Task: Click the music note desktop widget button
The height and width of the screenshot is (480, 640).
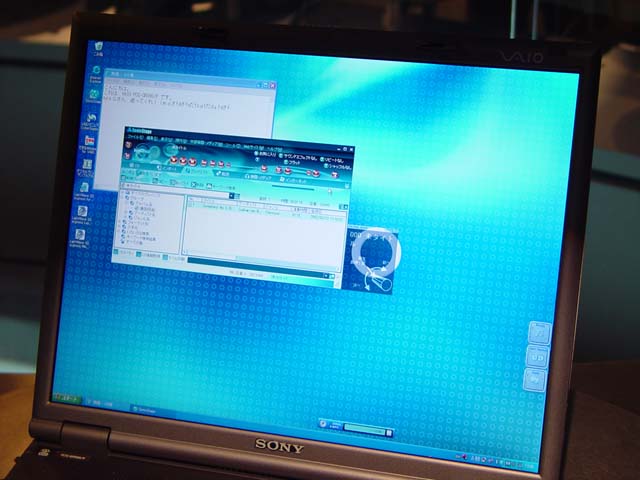Action: (539, 333)
